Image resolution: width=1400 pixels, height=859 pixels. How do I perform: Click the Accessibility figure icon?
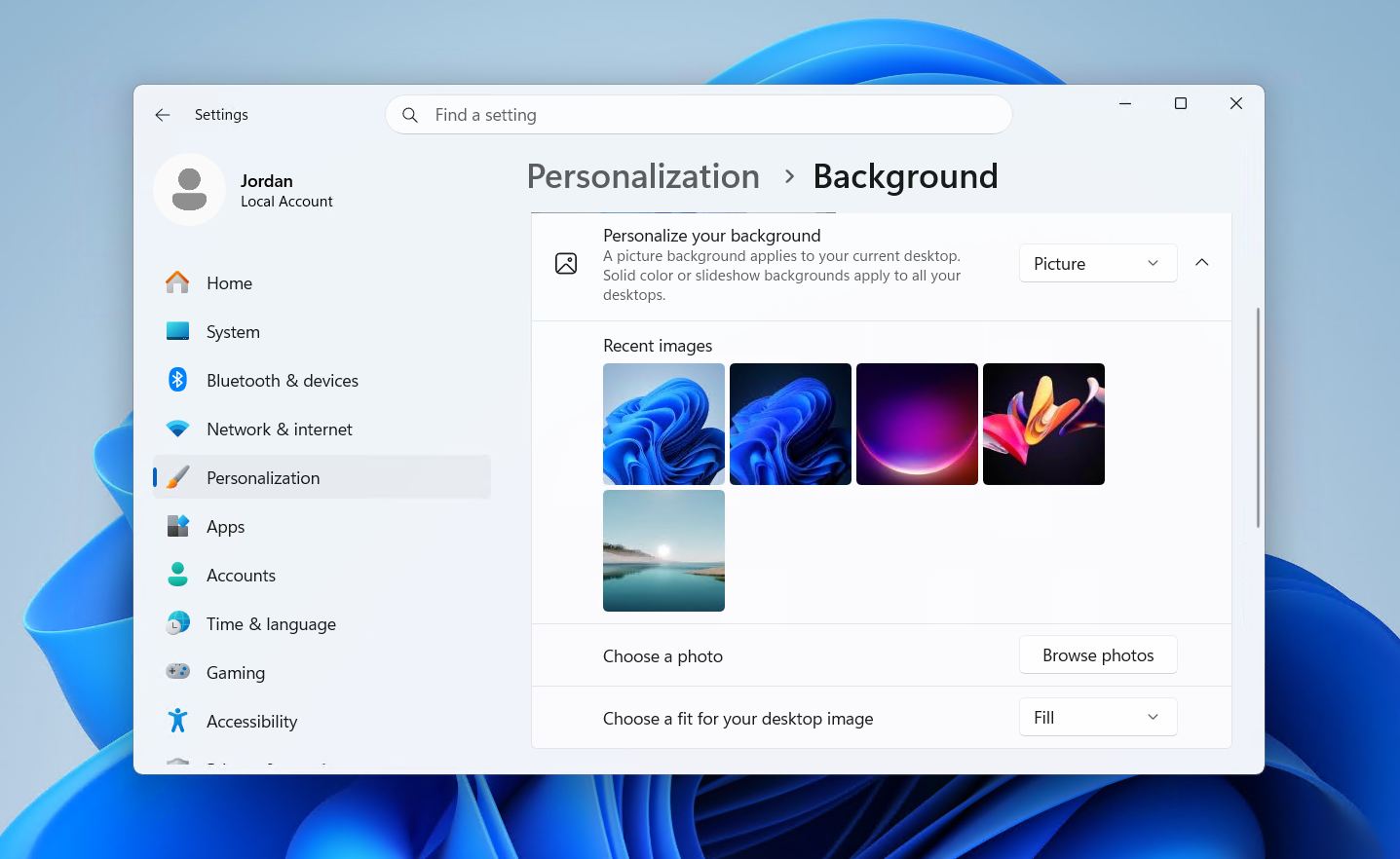tap(177, 721)
